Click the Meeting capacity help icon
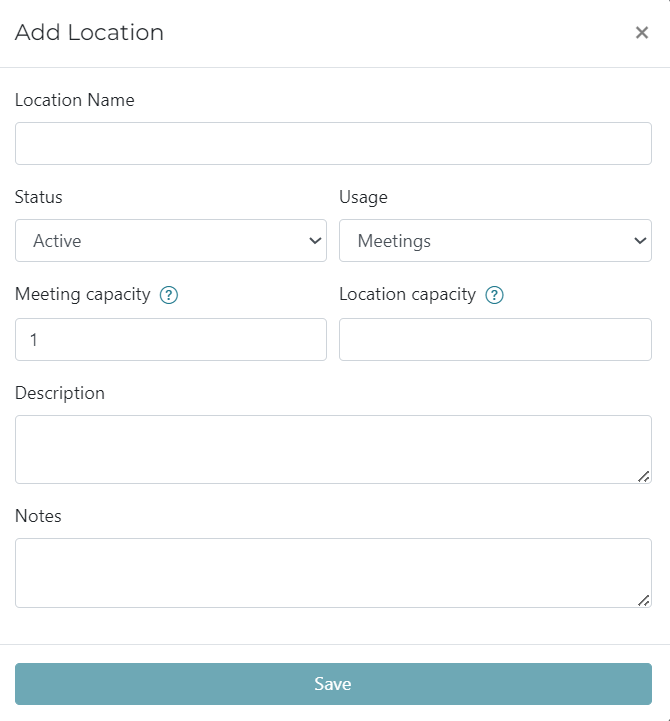The height and width of the screenshot is (721, 670). pyautogui.click(x=169, y=295)
